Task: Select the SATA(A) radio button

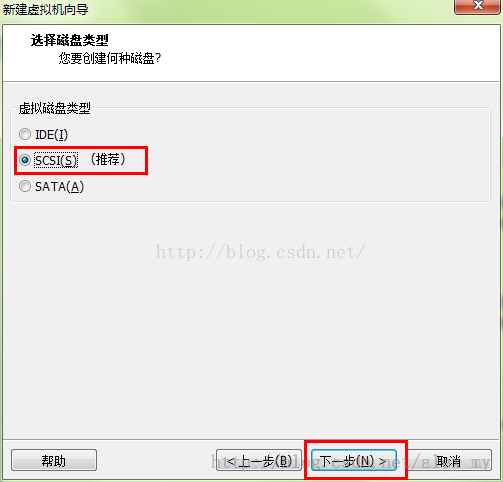Action: point(25,186)
